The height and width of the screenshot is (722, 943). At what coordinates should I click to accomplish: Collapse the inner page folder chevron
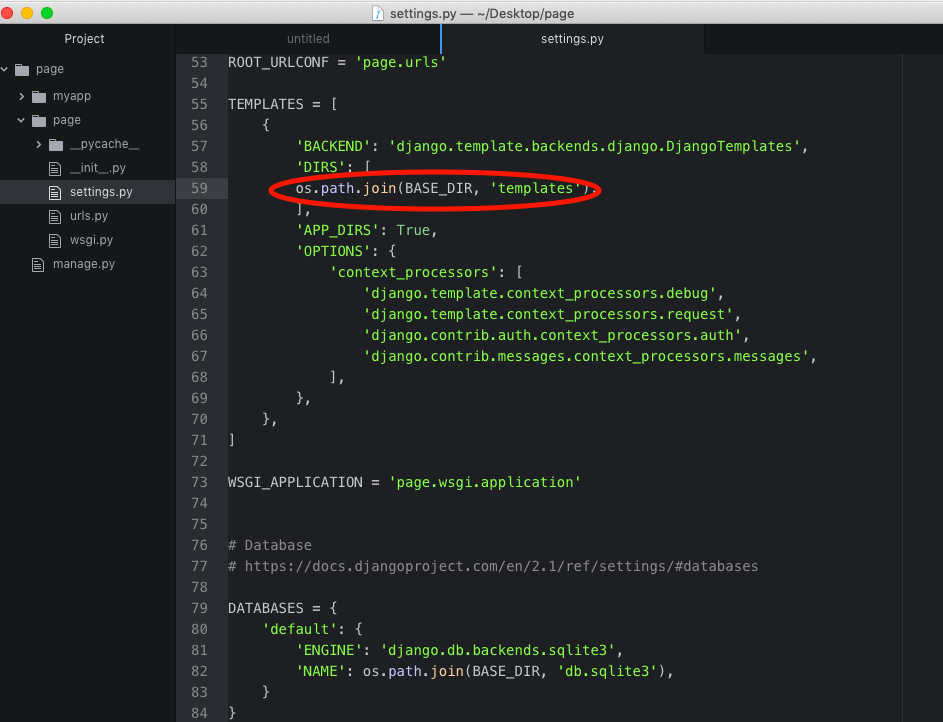click(x=22, y=120)
